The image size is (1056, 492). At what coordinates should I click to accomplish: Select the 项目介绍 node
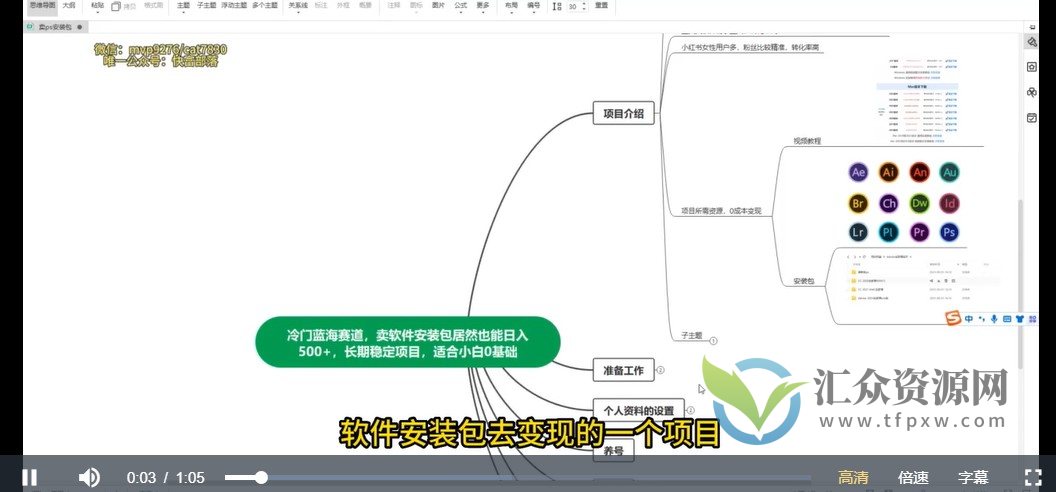624,114
